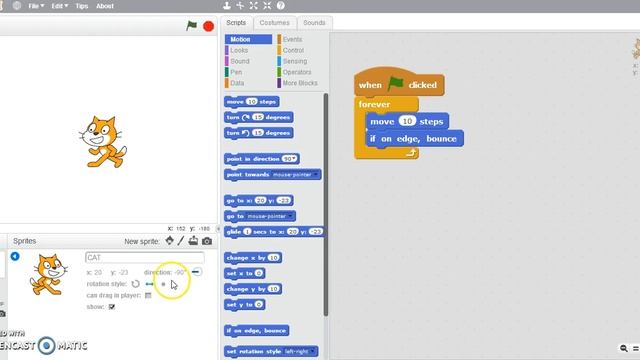Click the green flag above the stage
The width and height of the screenshot is (640, 360).
[x=191, y=26]
